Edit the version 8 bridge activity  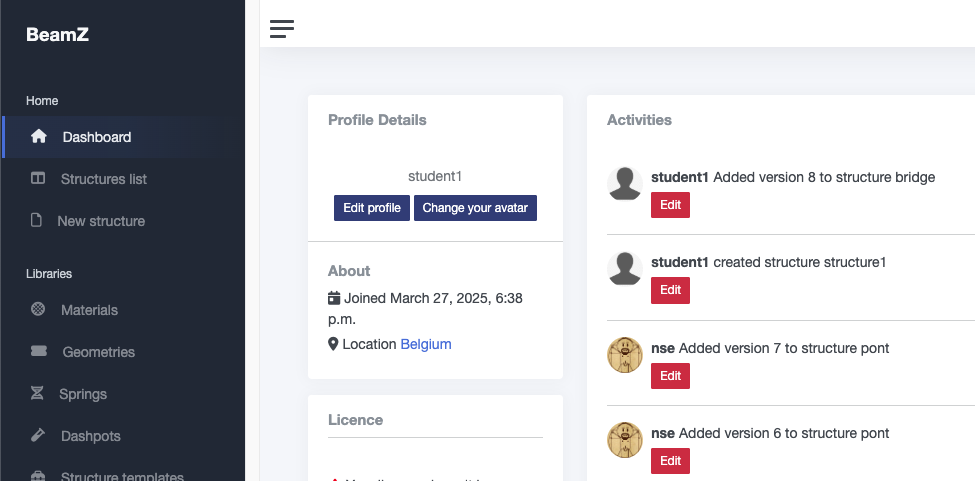coord(670,205)
